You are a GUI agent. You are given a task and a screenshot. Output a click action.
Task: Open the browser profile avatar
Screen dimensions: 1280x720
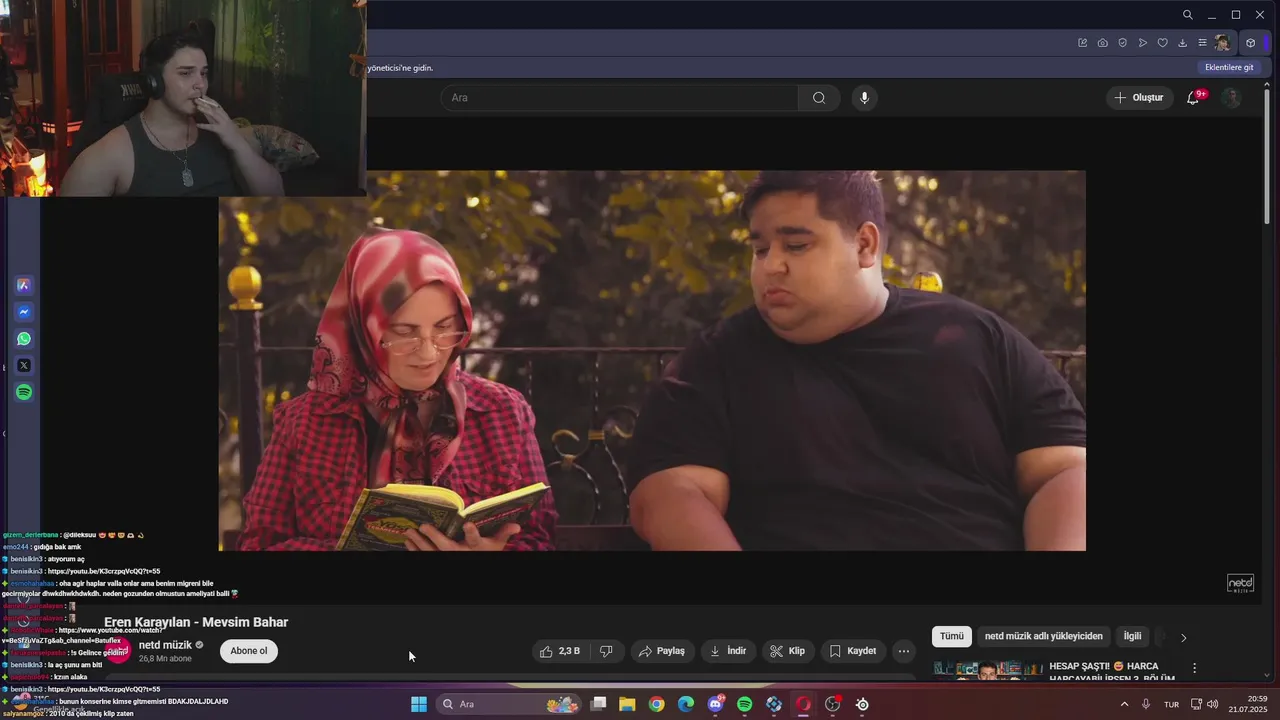(1222, 43)
